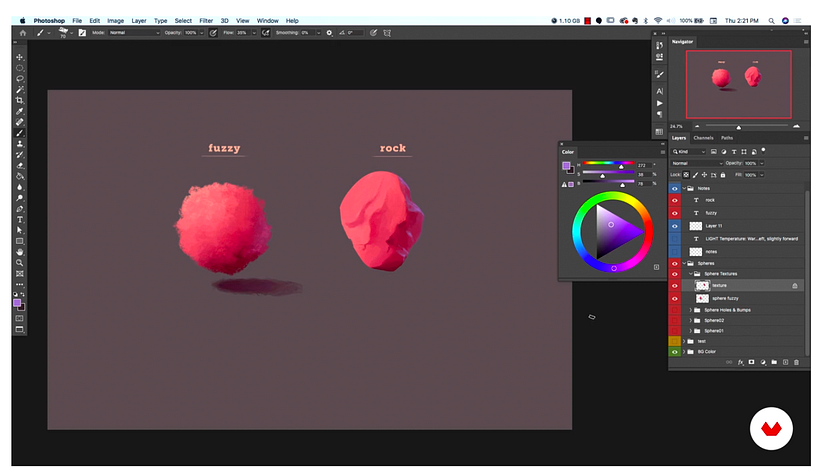This screenshot has width=820, height=467.
Task: Click the add layer style fx icon
Action: click(741, 362)
